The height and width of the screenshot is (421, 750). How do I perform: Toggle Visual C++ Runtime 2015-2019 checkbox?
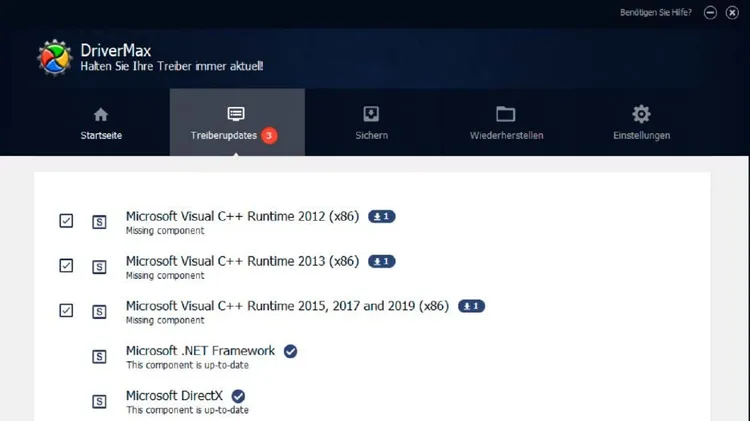click(x=66, y=311)
